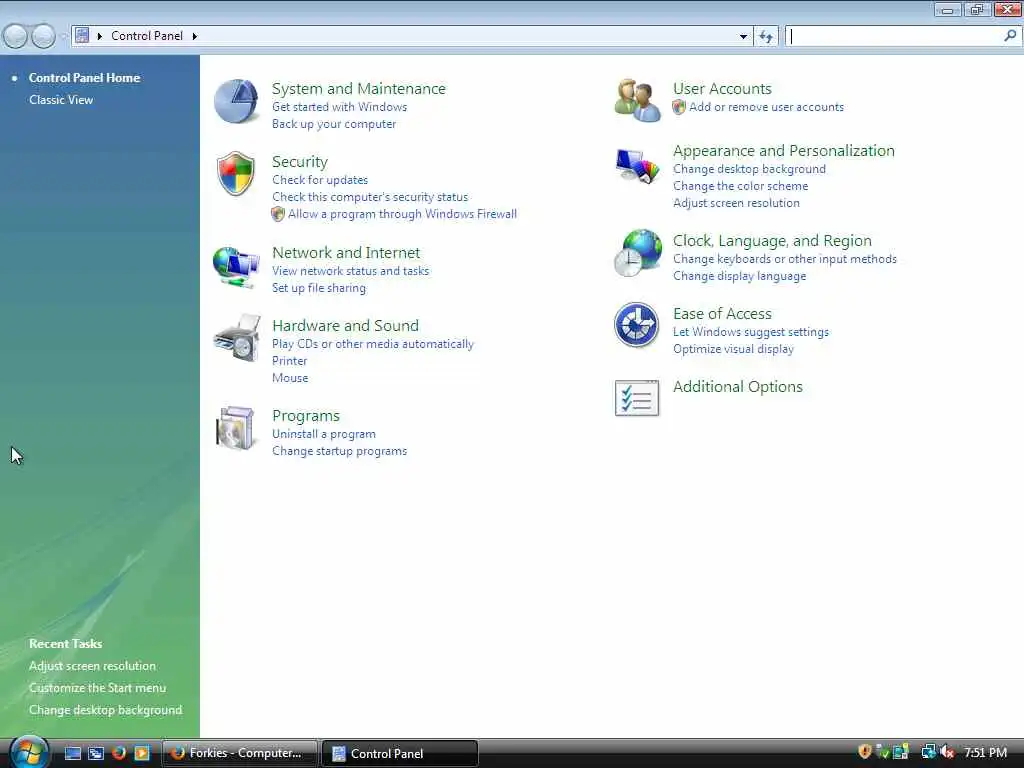Click View network status and tasks

[x=351, y=271]
